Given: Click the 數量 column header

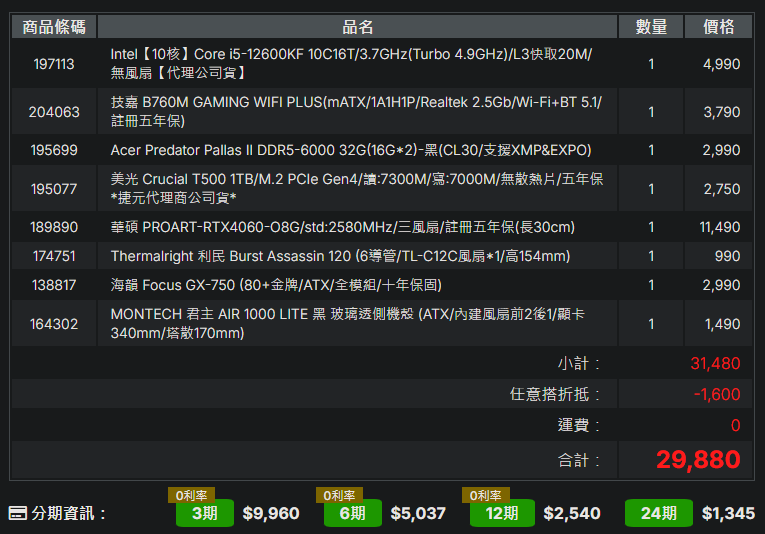Looking at the screenshot, I should [651, 27].
